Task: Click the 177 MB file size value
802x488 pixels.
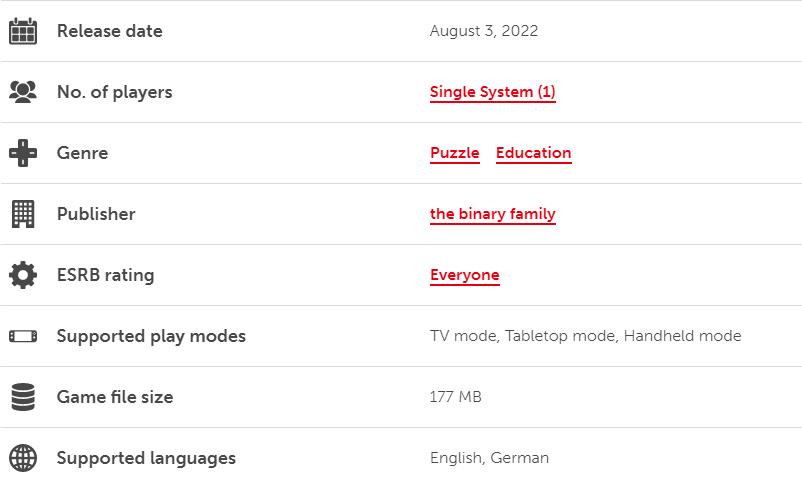Action: pyautogui.click(x=456, y=397)
